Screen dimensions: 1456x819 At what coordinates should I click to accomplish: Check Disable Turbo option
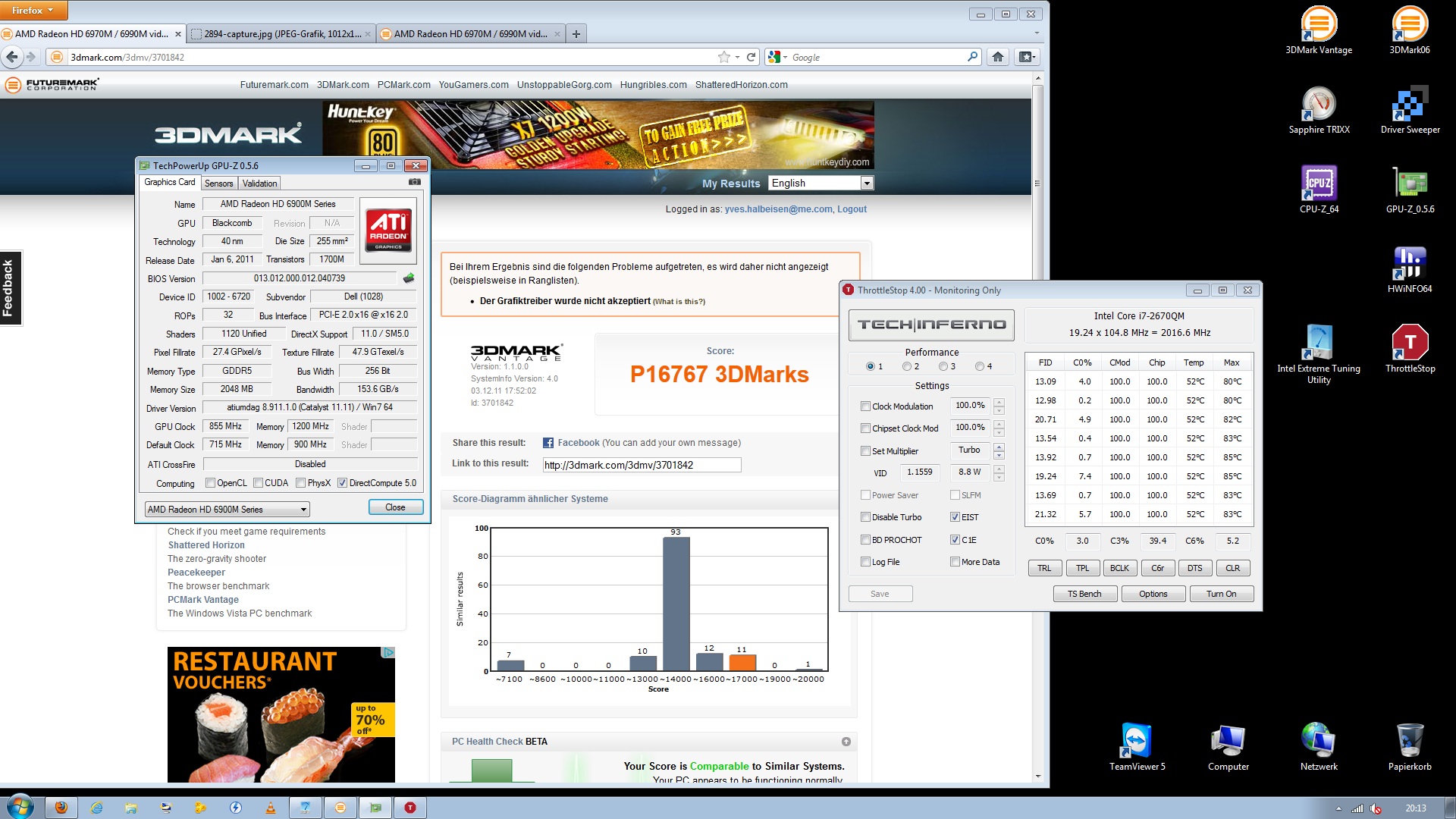(865, 517)
